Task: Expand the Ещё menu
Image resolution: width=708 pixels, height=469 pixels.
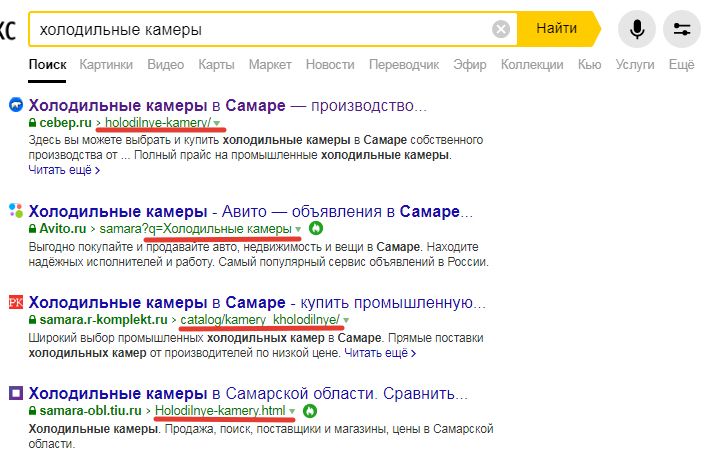Action: pyautogui.click(x=681, y=65)
